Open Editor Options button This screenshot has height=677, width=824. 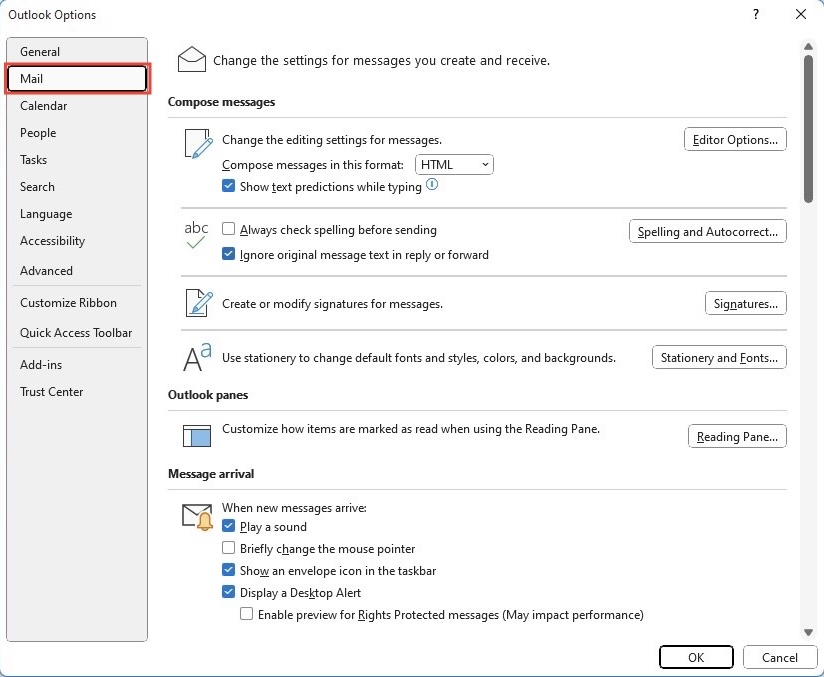pyautogui.click(x=735, y=139)
